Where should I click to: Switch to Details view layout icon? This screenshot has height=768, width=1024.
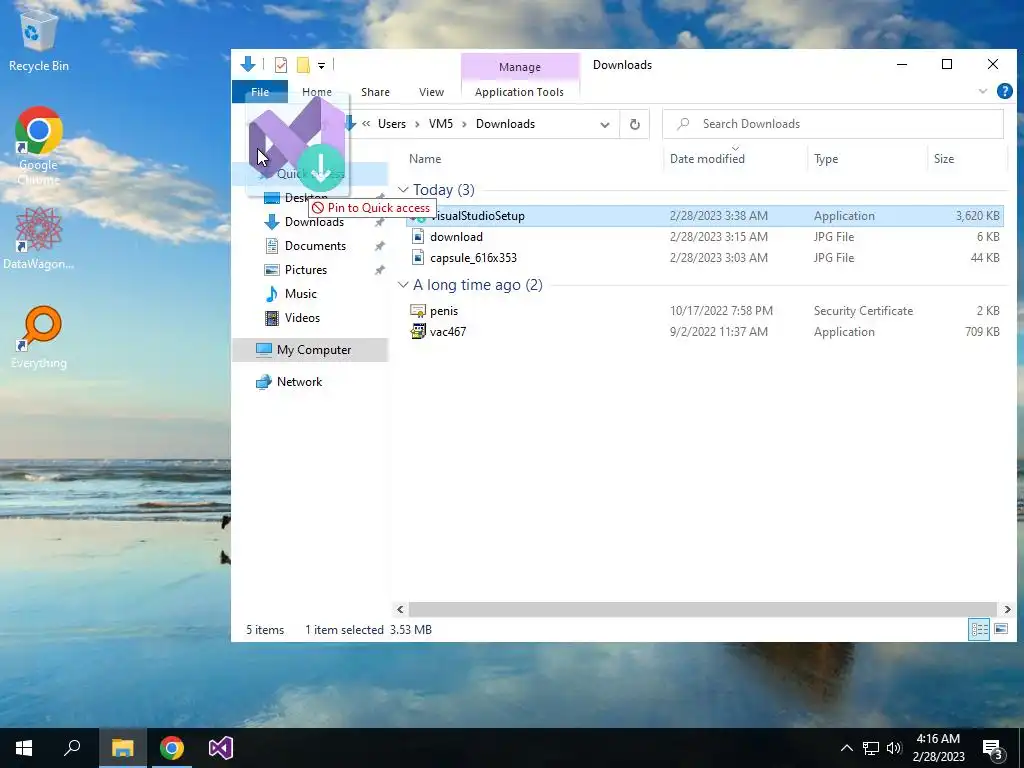tap(979, 630)
